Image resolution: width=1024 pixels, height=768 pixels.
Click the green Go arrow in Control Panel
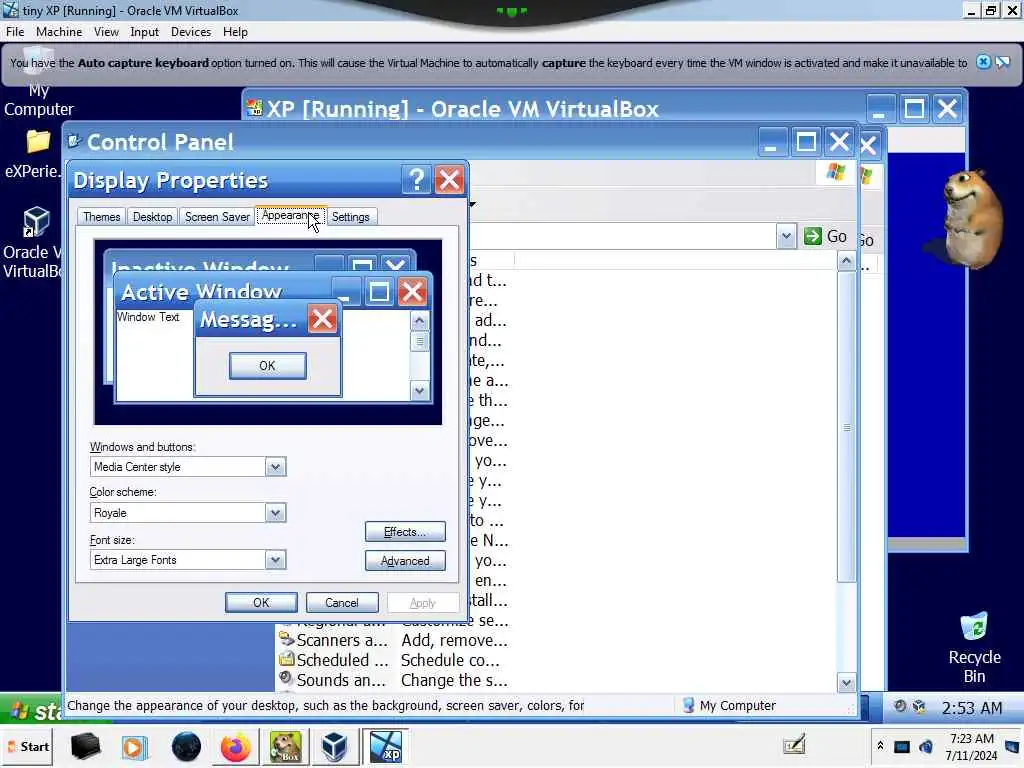point(812,236)
